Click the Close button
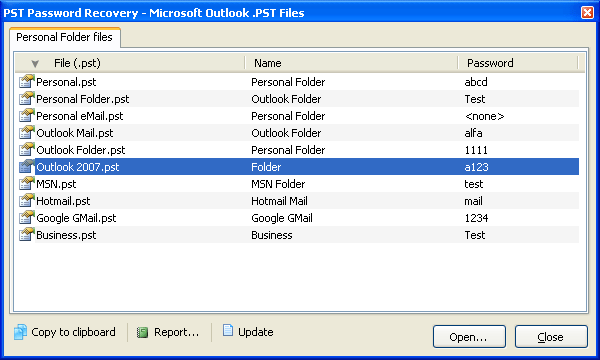This screenshot has height=360, width=600. [x=551, y=337]
